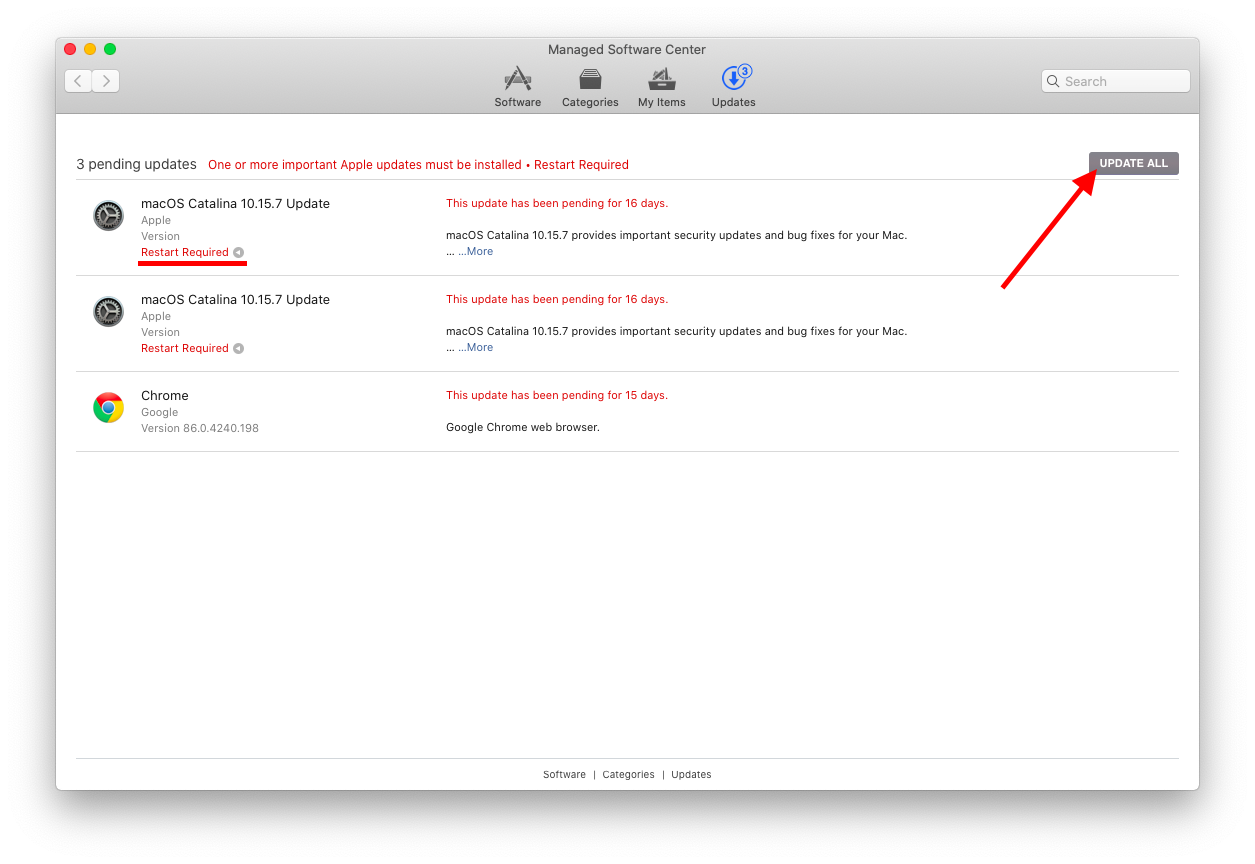This screenshot has height=864, width=1255.
Task: Open the Chrome update title
Action: point(165,396)
